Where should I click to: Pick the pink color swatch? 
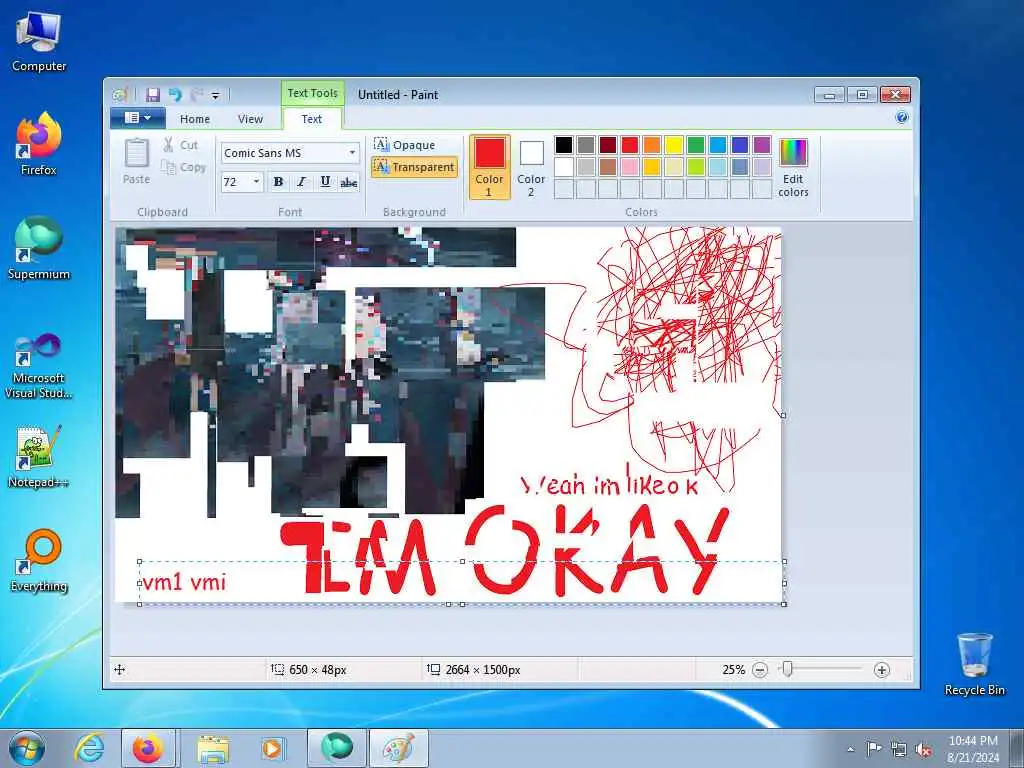630,167
